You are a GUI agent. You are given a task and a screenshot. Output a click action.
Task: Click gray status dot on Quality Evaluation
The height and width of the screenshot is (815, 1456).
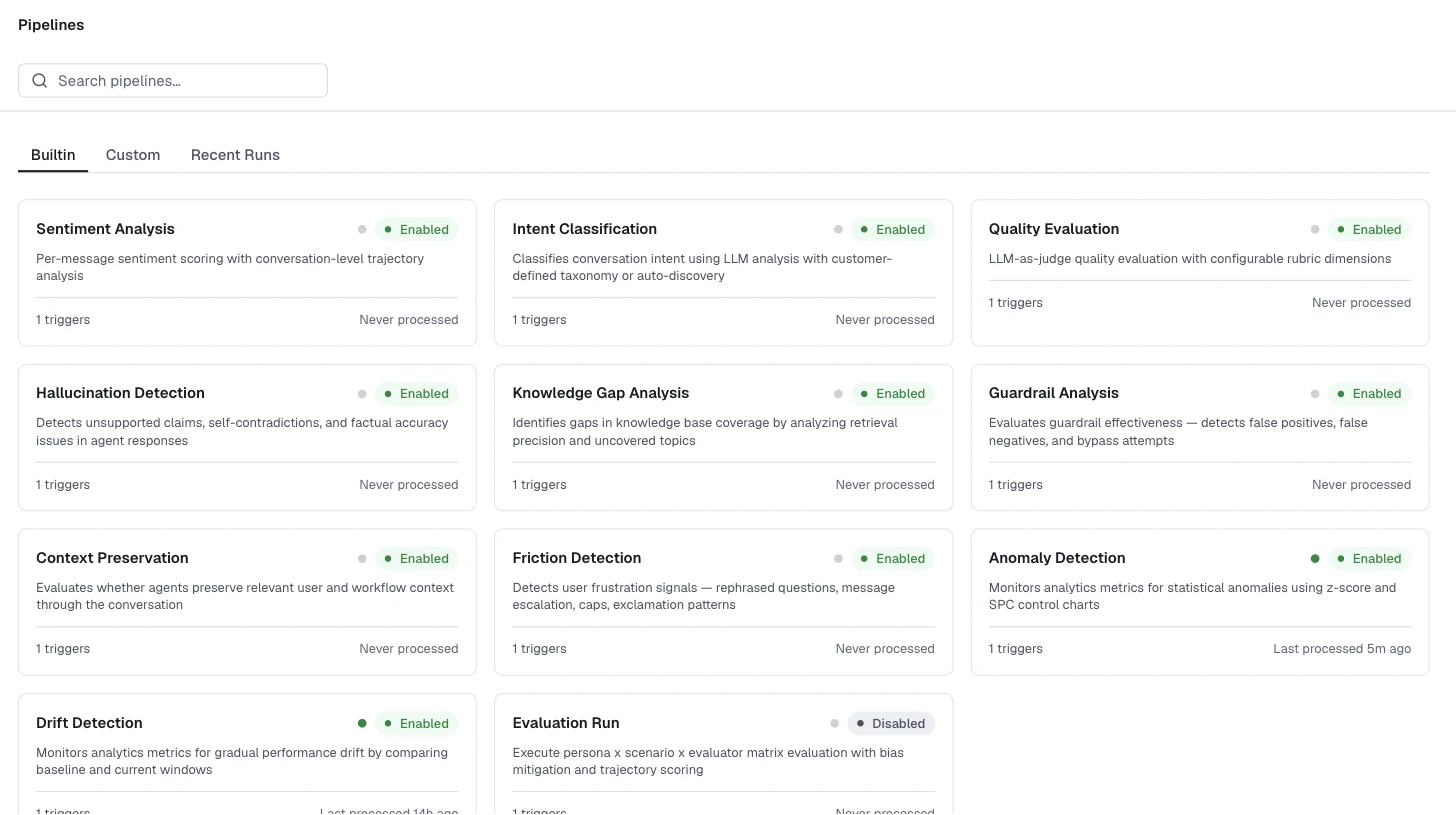(x=1315, y=229)
